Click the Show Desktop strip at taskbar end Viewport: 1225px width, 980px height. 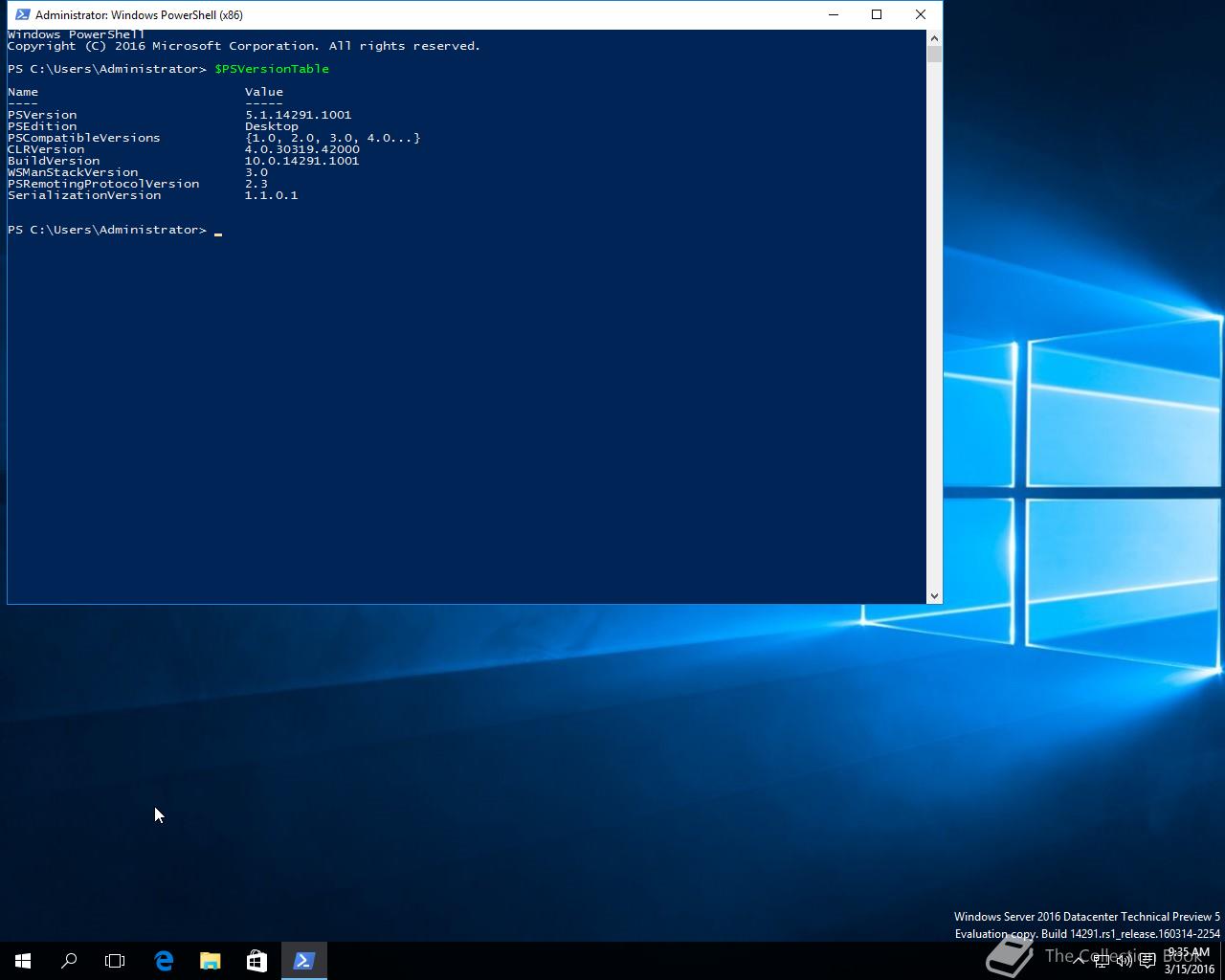click(x=1222, y=961)
